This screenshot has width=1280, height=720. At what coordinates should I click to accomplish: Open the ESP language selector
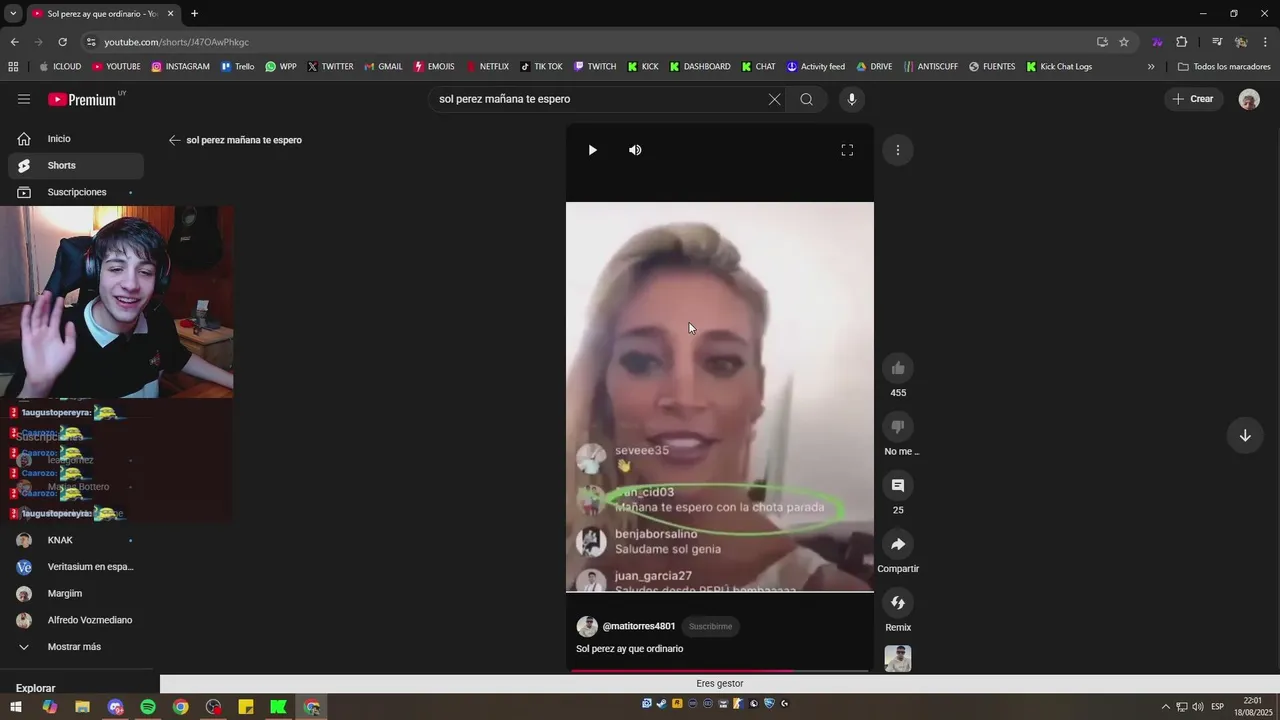coord(1217,707)
